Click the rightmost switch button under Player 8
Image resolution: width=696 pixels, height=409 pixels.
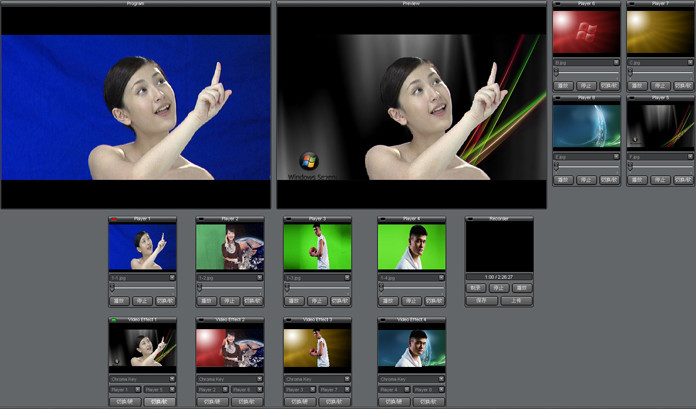coord(609,180)
